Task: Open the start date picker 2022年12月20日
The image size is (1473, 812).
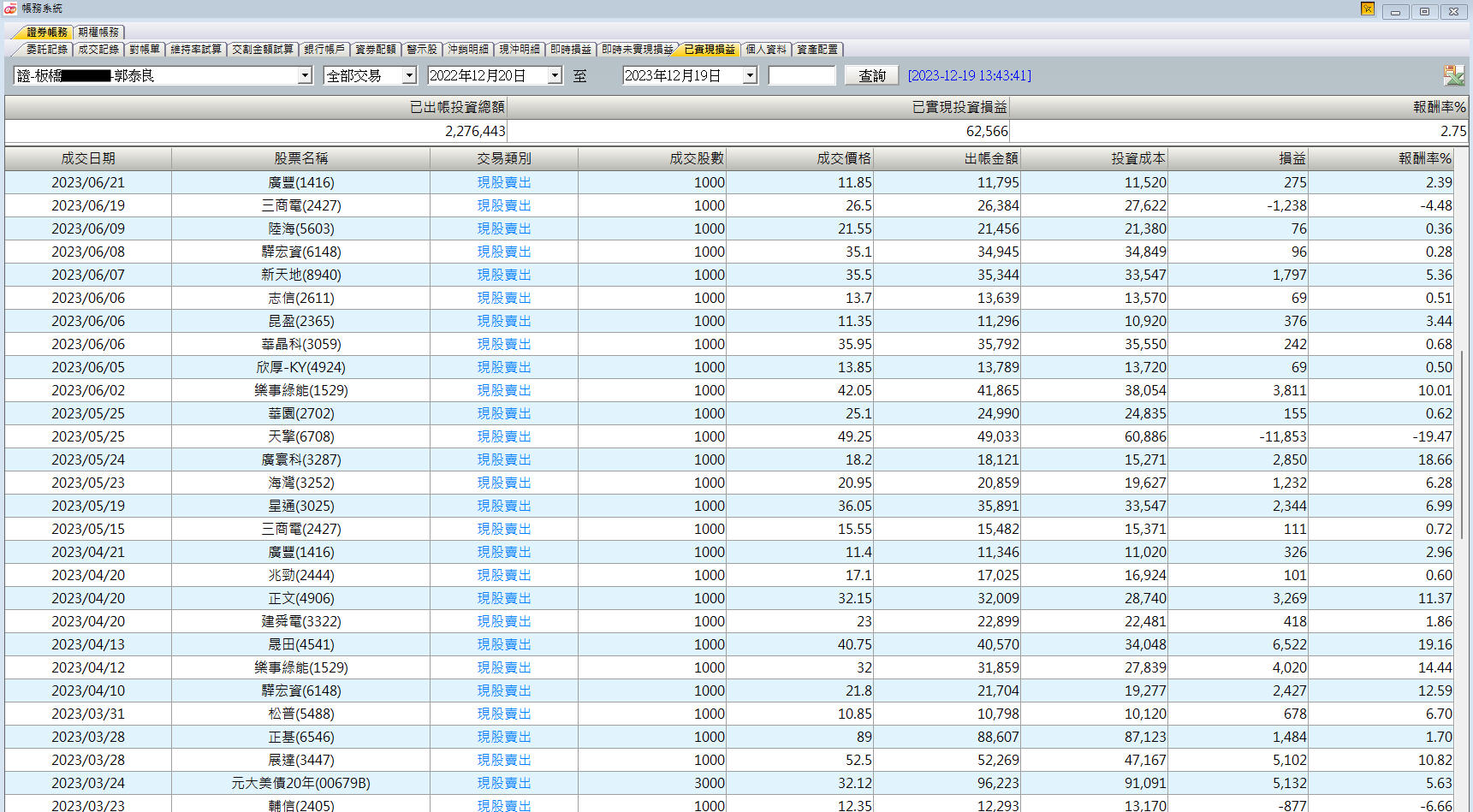Action: pos(555,75)
